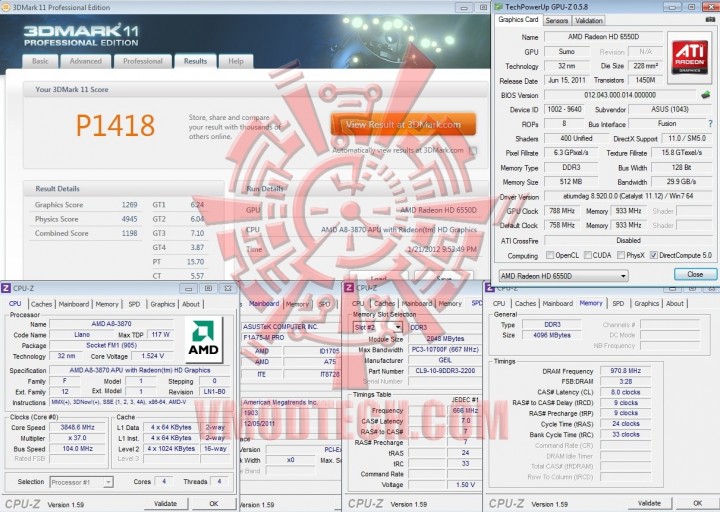This screenshot has height=512, width=720.
Task: Click the CAS# Latency 8.0 clocks value
Action: point(625,393)
